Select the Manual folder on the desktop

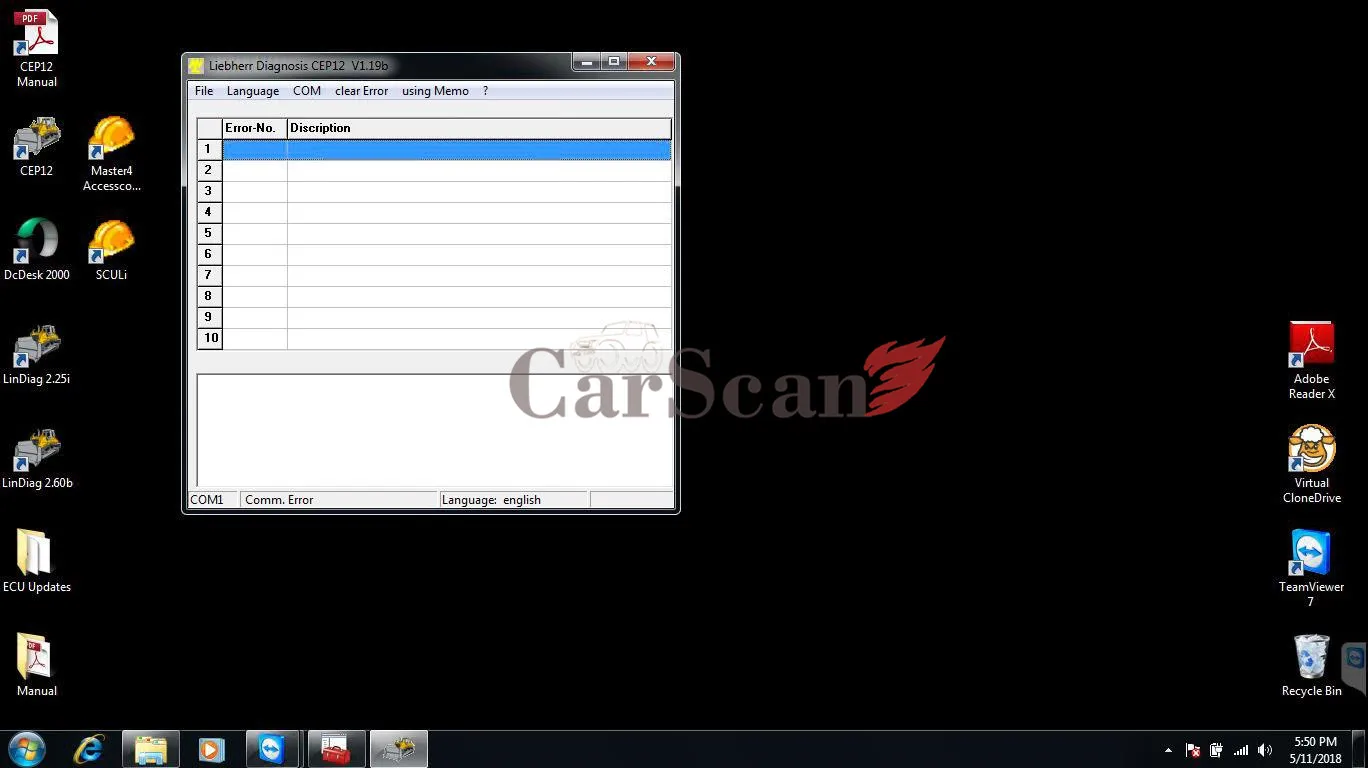click(x=37, y=666)
